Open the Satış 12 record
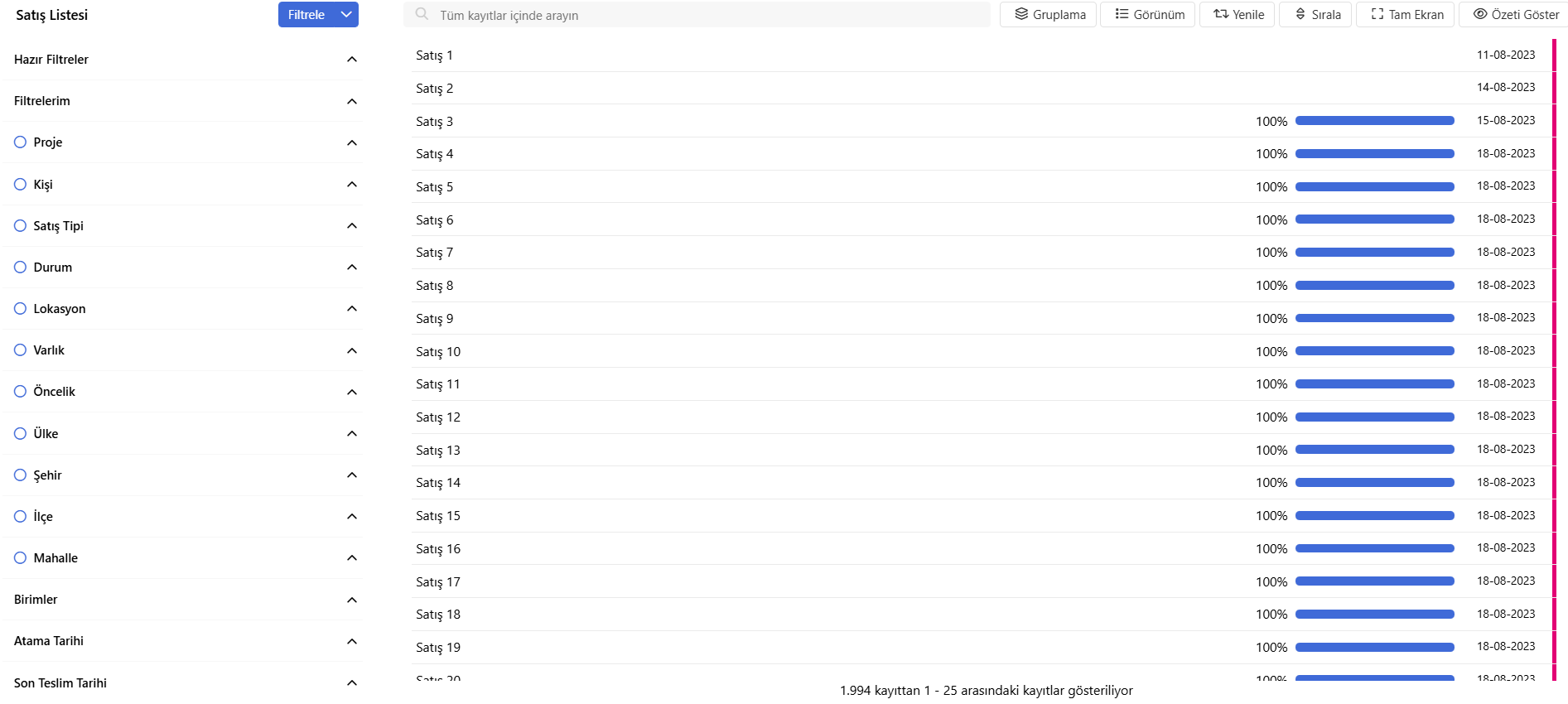 tap(438, 417)
